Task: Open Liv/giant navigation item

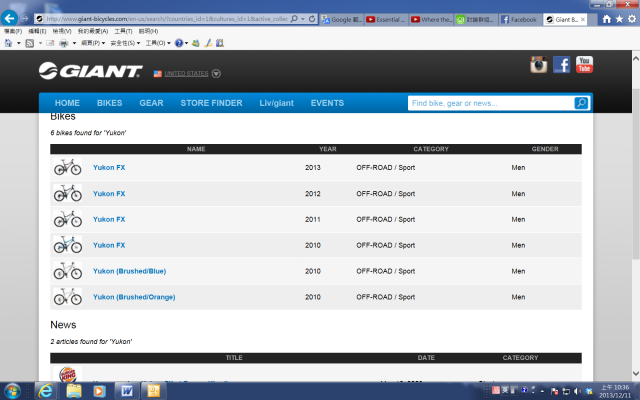Action: click(276, 103)
